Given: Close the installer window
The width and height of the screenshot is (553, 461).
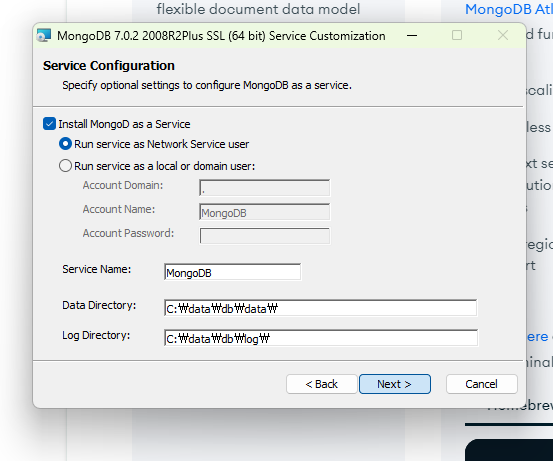Looking at the screenshot, I should [x=503, y=35].
